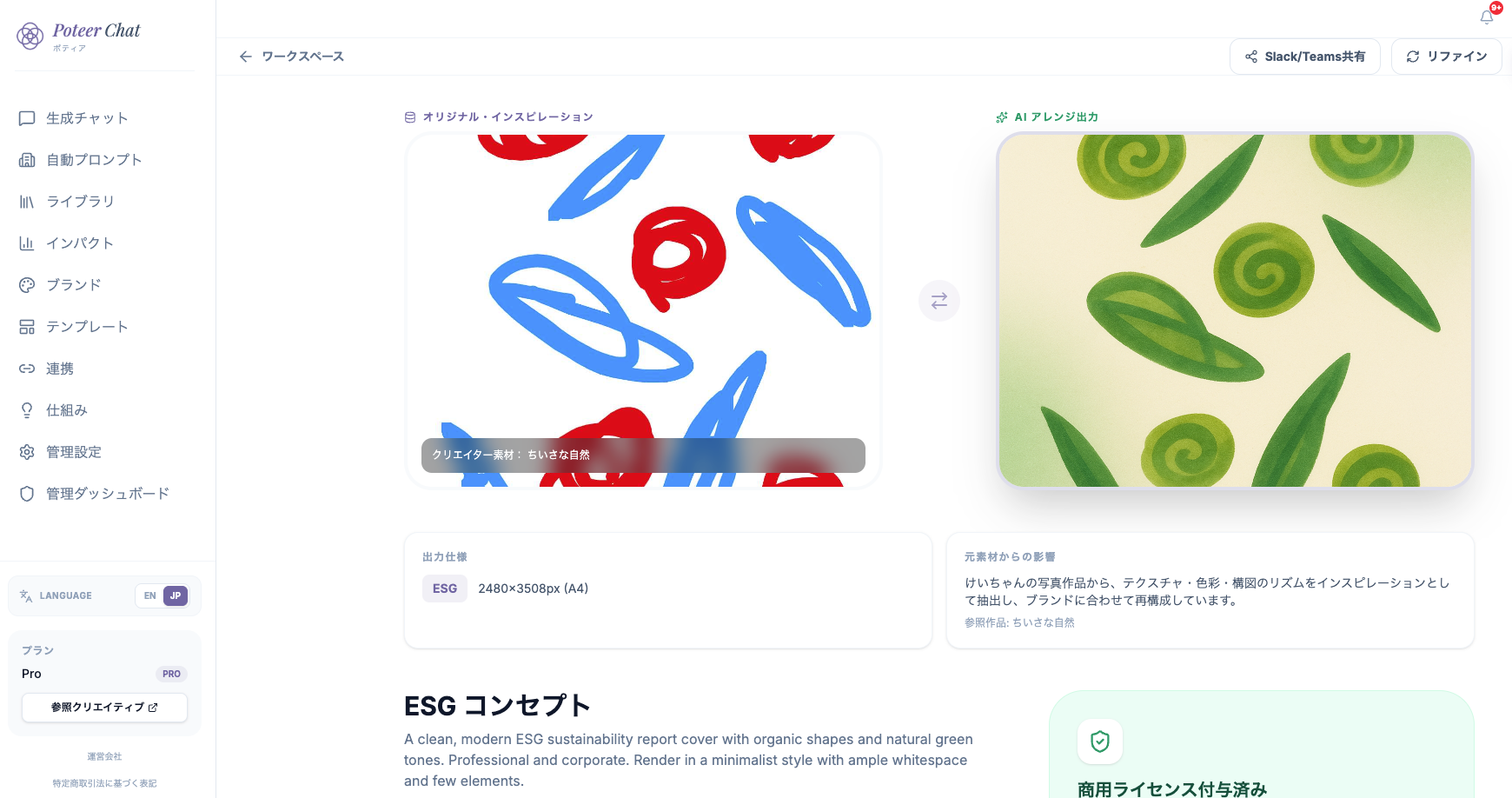Click the 仕組み lightbulb icon
The image size is (1512, 798).
pyautogui.click(x=27, y=410)
